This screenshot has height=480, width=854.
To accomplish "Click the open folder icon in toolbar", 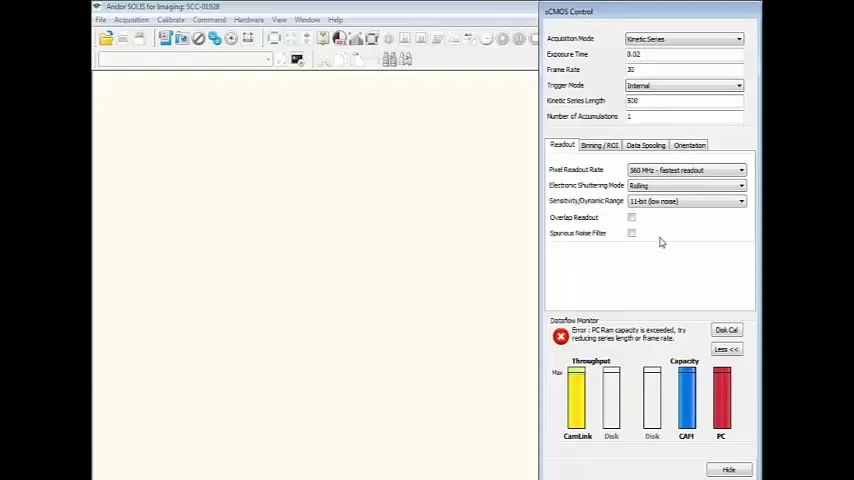I will (106, 38).
